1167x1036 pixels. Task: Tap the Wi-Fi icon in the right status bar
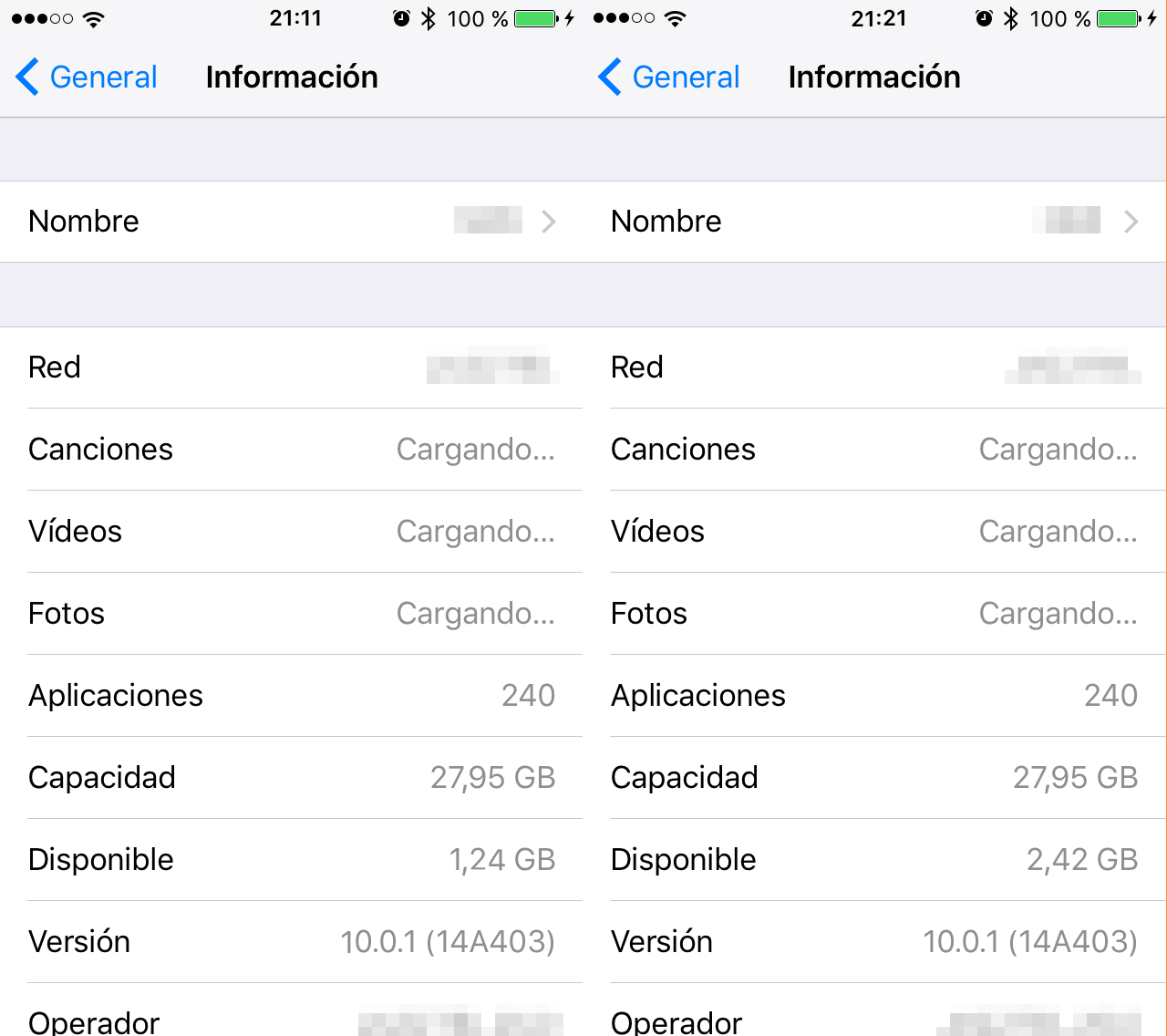[x=676, y=18]
